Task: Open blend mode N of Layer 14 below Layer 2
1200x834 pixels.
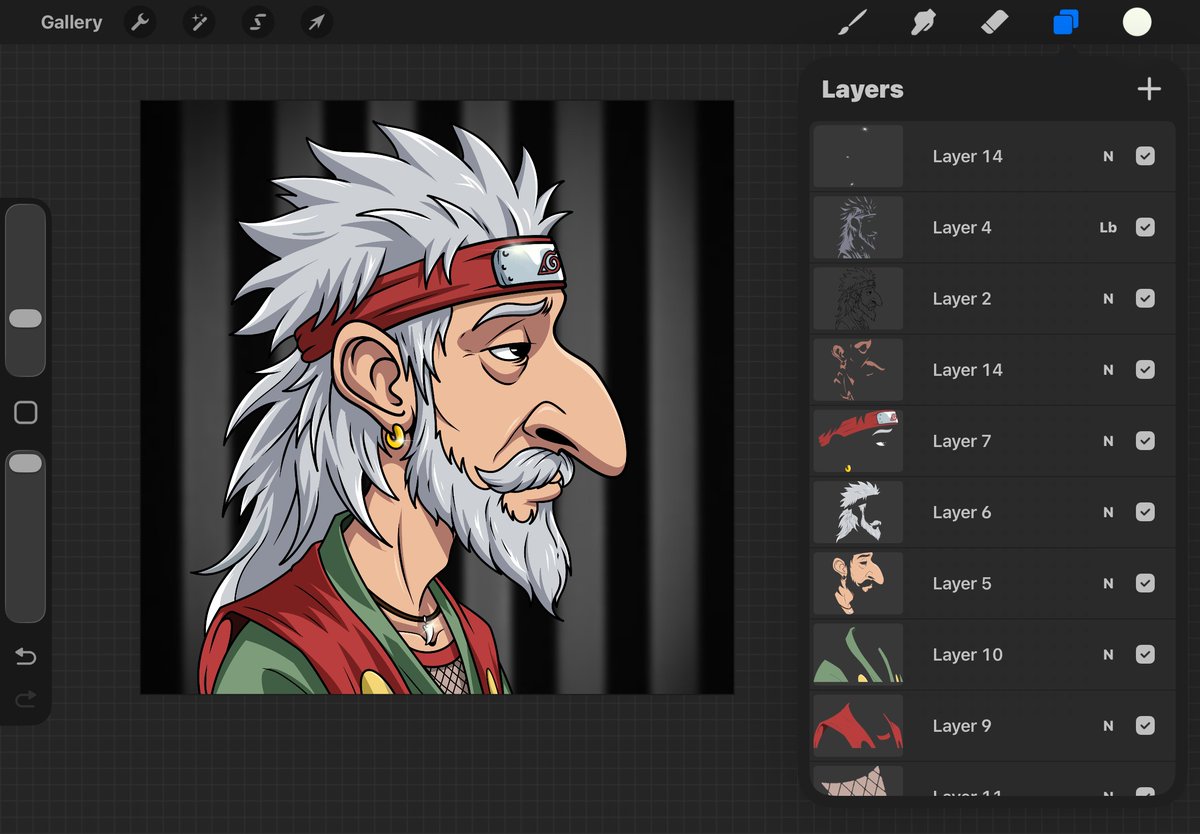Action: click(x=1108, y=369)
